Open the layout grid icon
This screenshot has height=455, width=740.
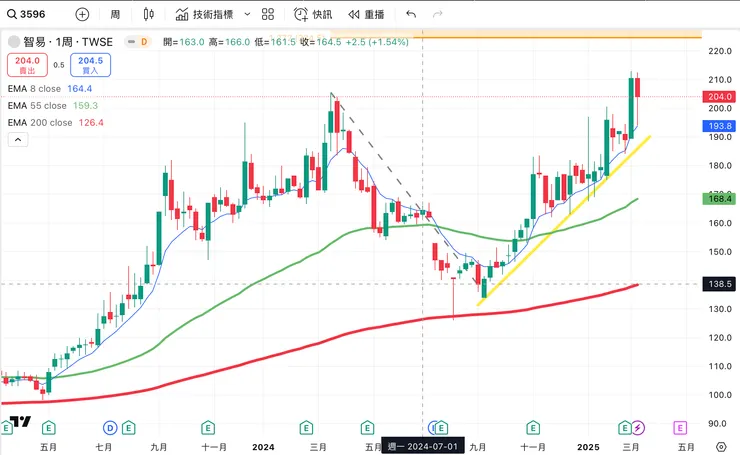(x=268, y=14)
